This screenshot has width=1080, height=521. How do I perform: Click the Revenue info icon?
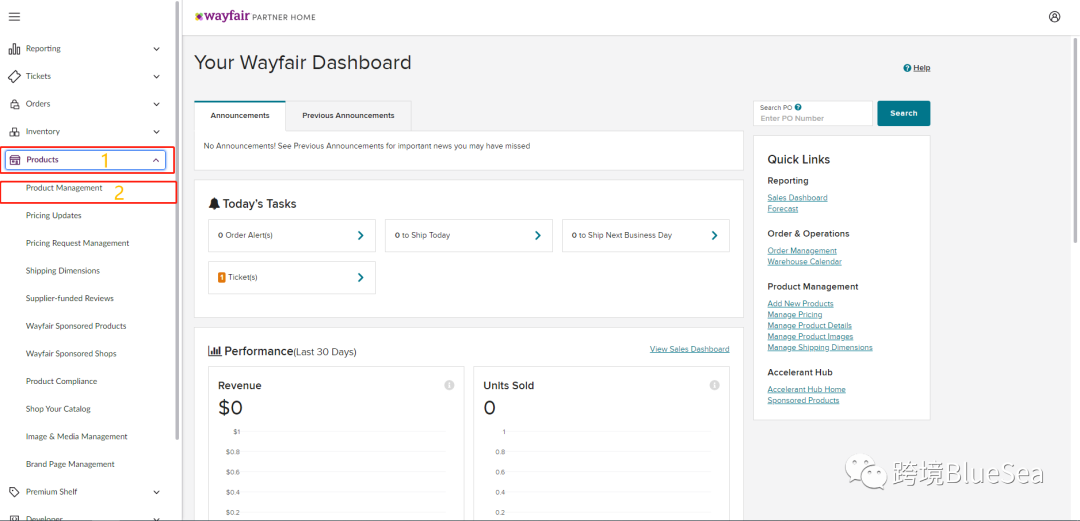point(449,385)
